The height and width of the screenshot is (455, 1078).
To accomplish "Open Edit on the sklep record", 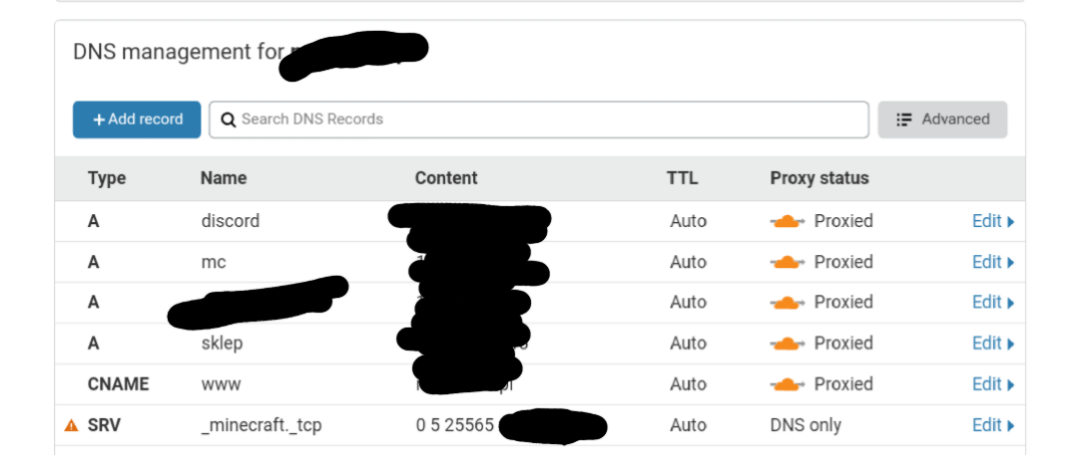I will [x=993, y=343].
